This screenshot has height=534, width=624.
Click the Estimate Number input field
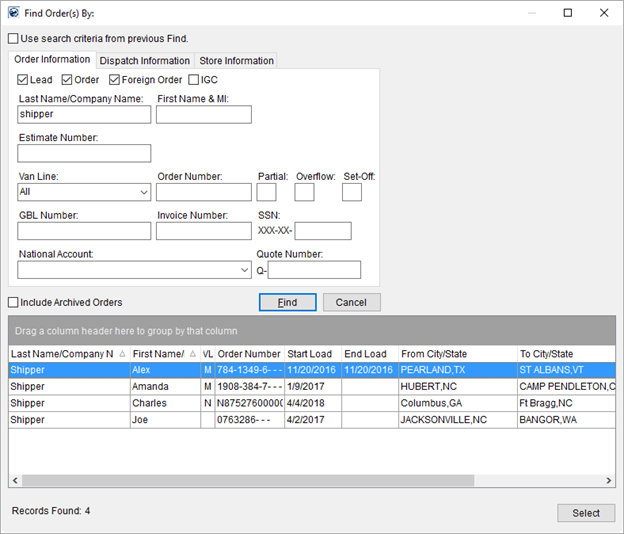[84, 153]
